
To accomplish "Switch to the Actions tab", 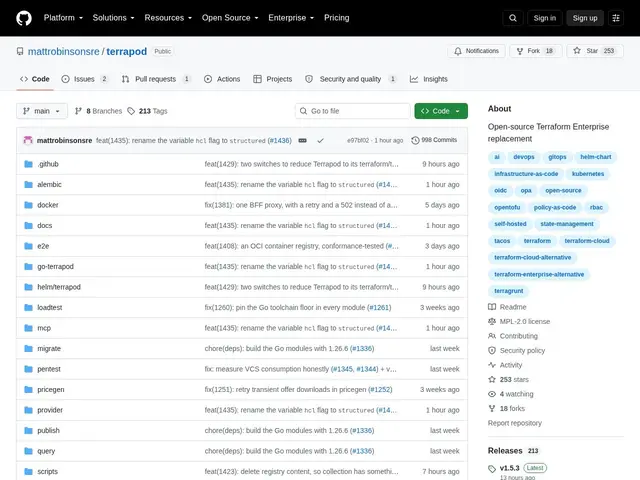I will pyautogui.click(x=222, y=79).
